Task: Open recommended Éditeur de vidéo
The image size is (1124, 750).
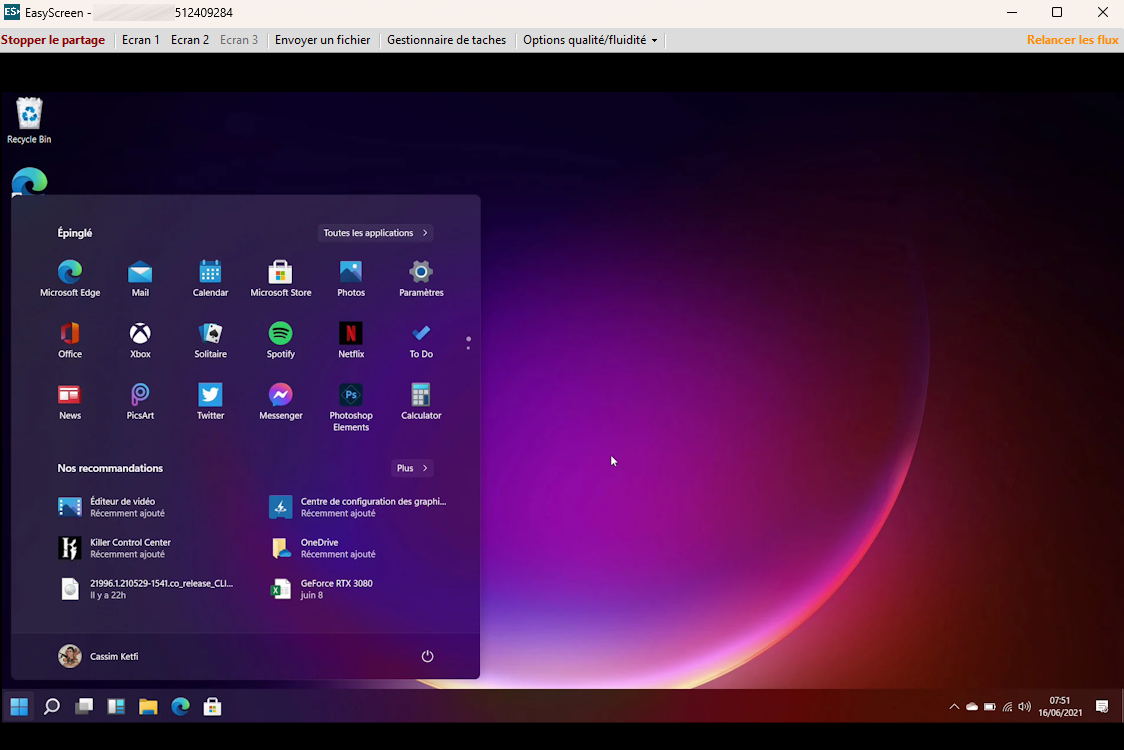Action: [x=111, y=507]
